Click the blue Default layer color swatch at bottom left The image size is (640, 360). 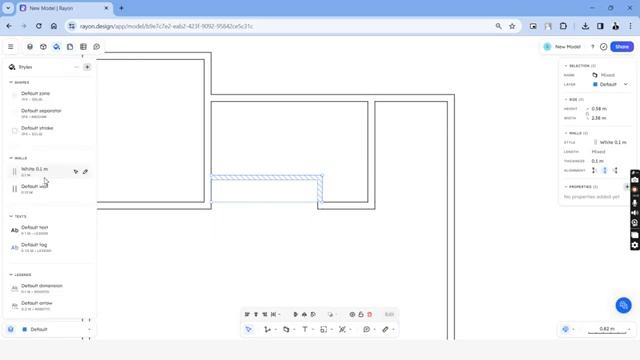24,329
